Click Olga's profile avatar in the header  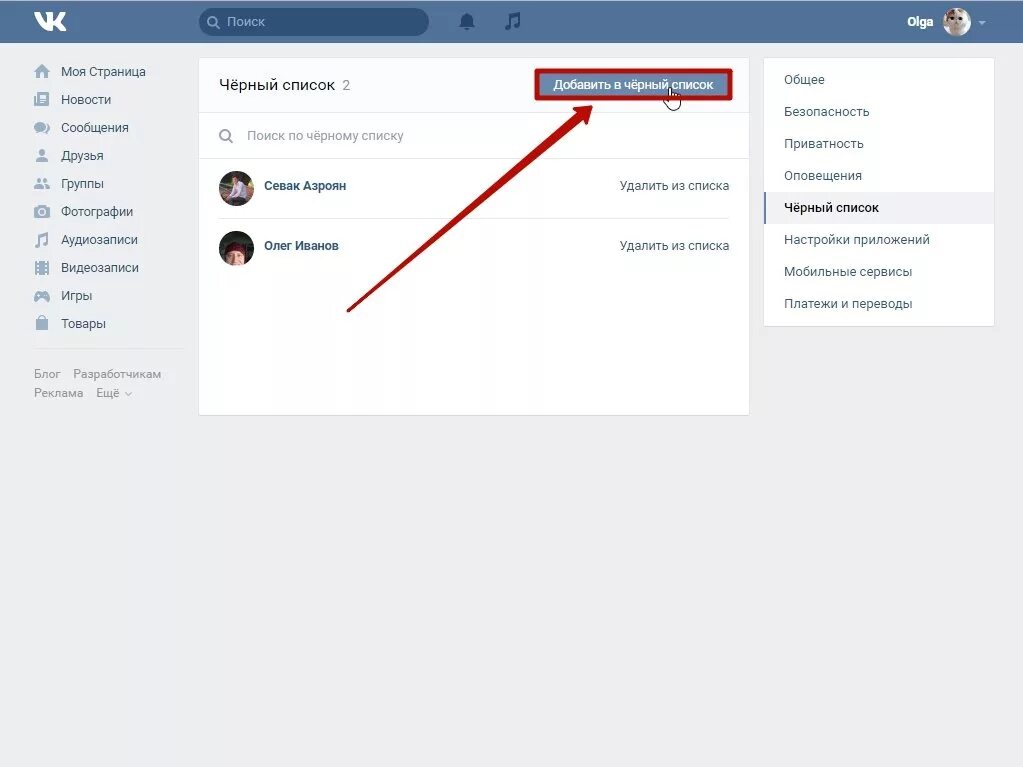point(956,22)
